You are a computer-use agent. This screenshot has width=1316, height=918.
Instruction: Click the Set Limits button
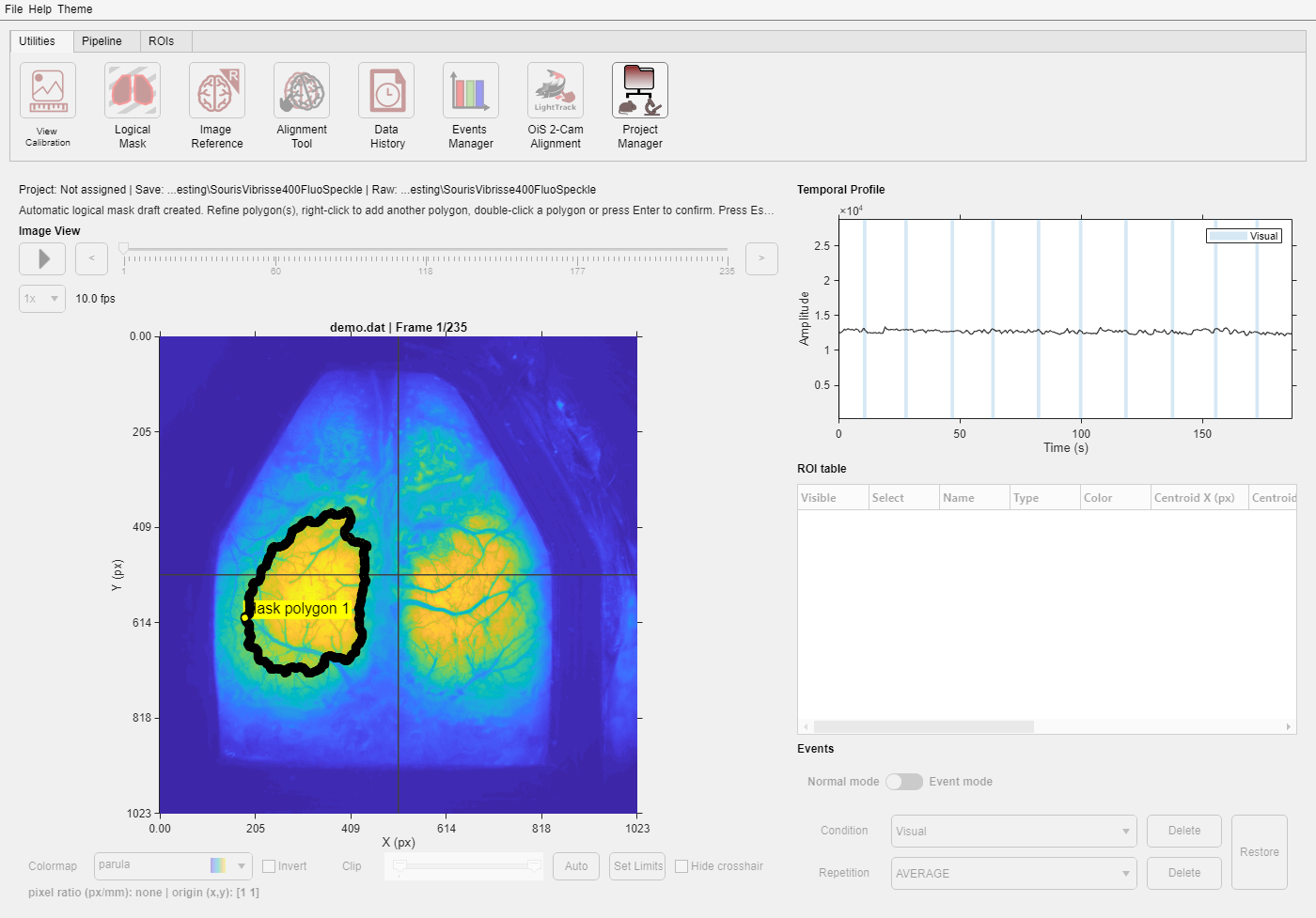point(638,866)
